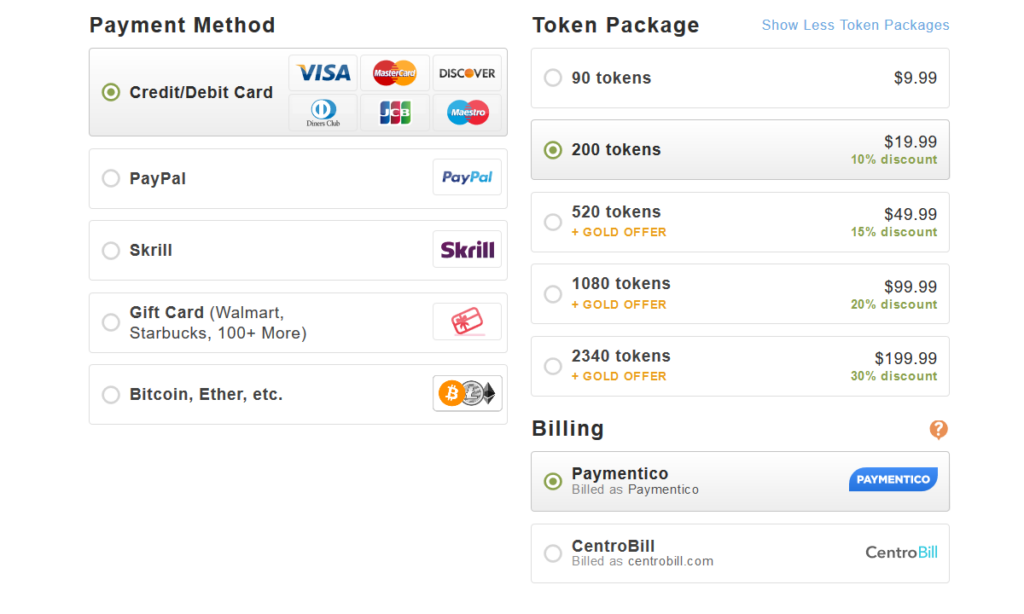Choose the 2340 tokens radio button
Screen dimensions: 1024x614
553,366
